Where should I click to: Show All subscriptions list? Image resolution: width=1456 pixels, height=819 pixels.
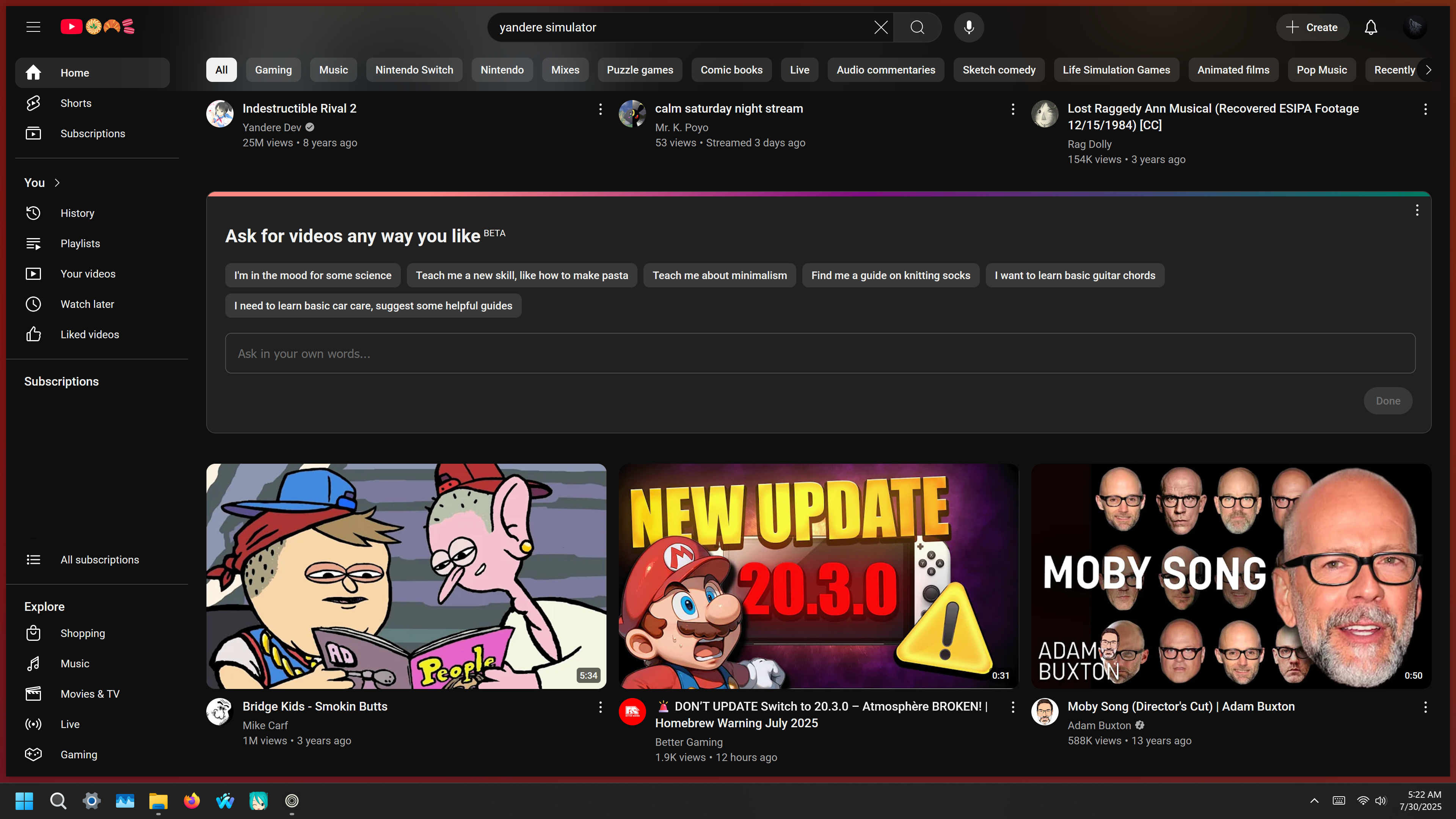[x=93, y=560]
